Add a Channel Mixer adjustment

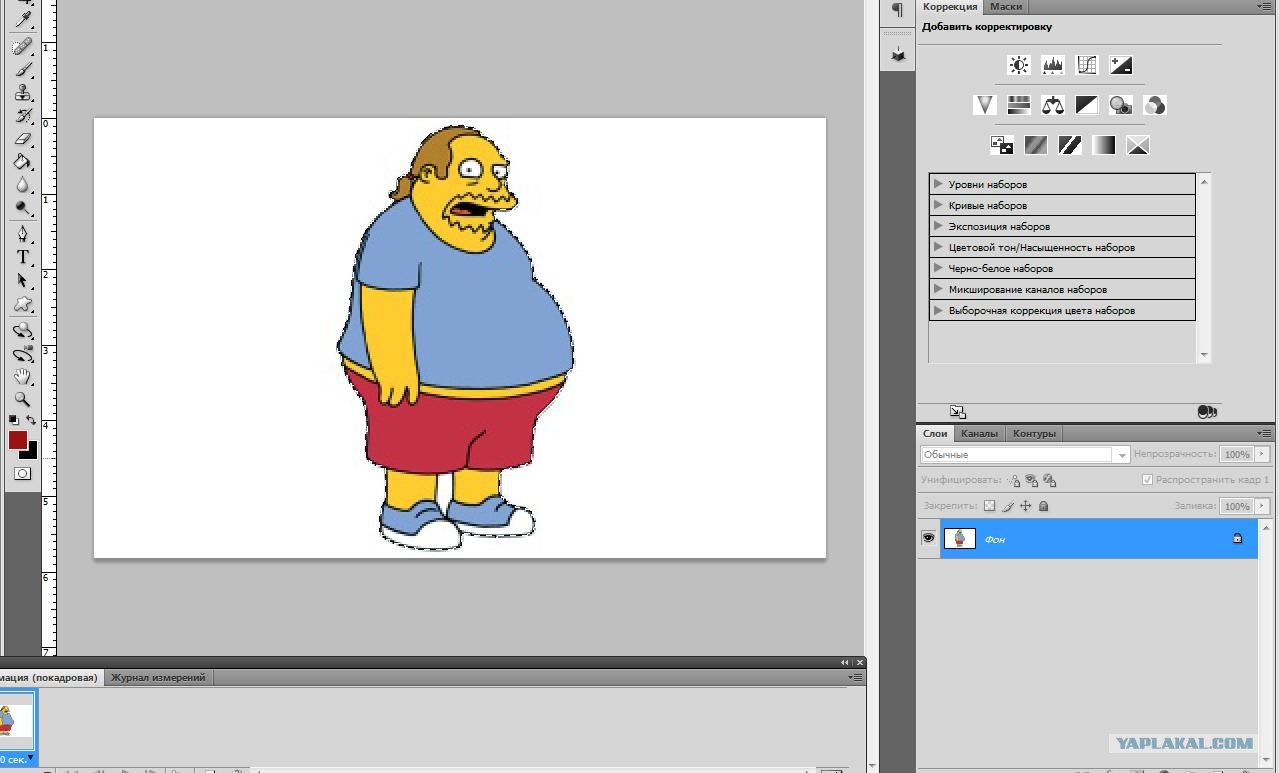pyautogui.click(x=1155, y=105)
